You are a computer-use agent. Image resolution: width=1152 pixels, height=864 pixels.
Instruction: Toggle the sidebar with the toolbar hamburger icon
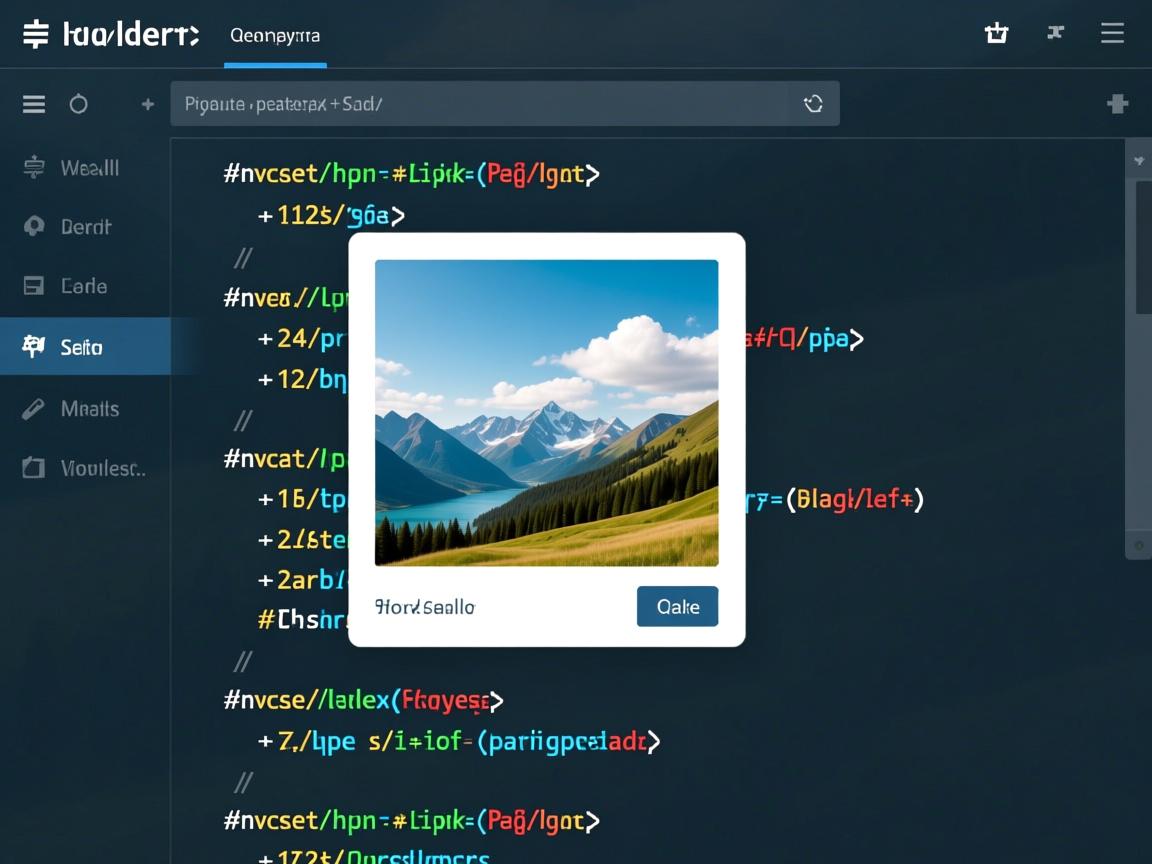click(34, 104)
